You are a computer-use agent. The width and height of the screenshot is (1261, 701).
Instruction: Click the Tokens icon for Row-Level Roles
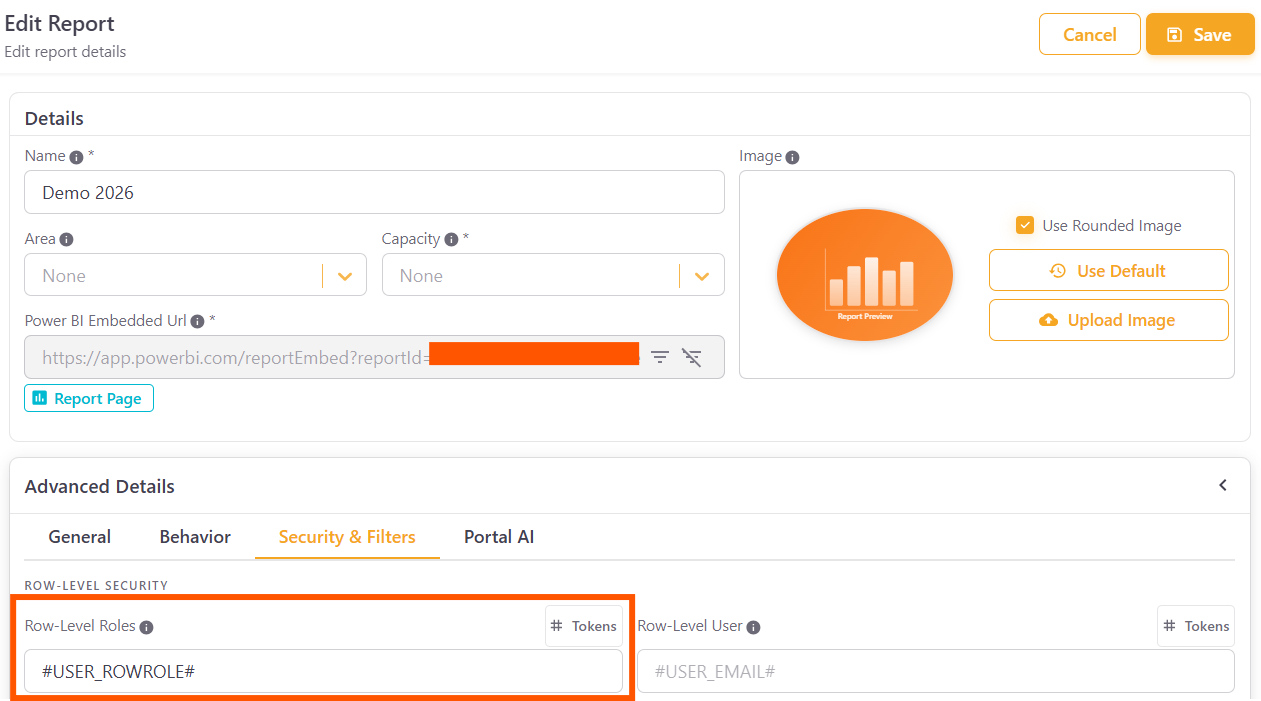coord(583,625)
